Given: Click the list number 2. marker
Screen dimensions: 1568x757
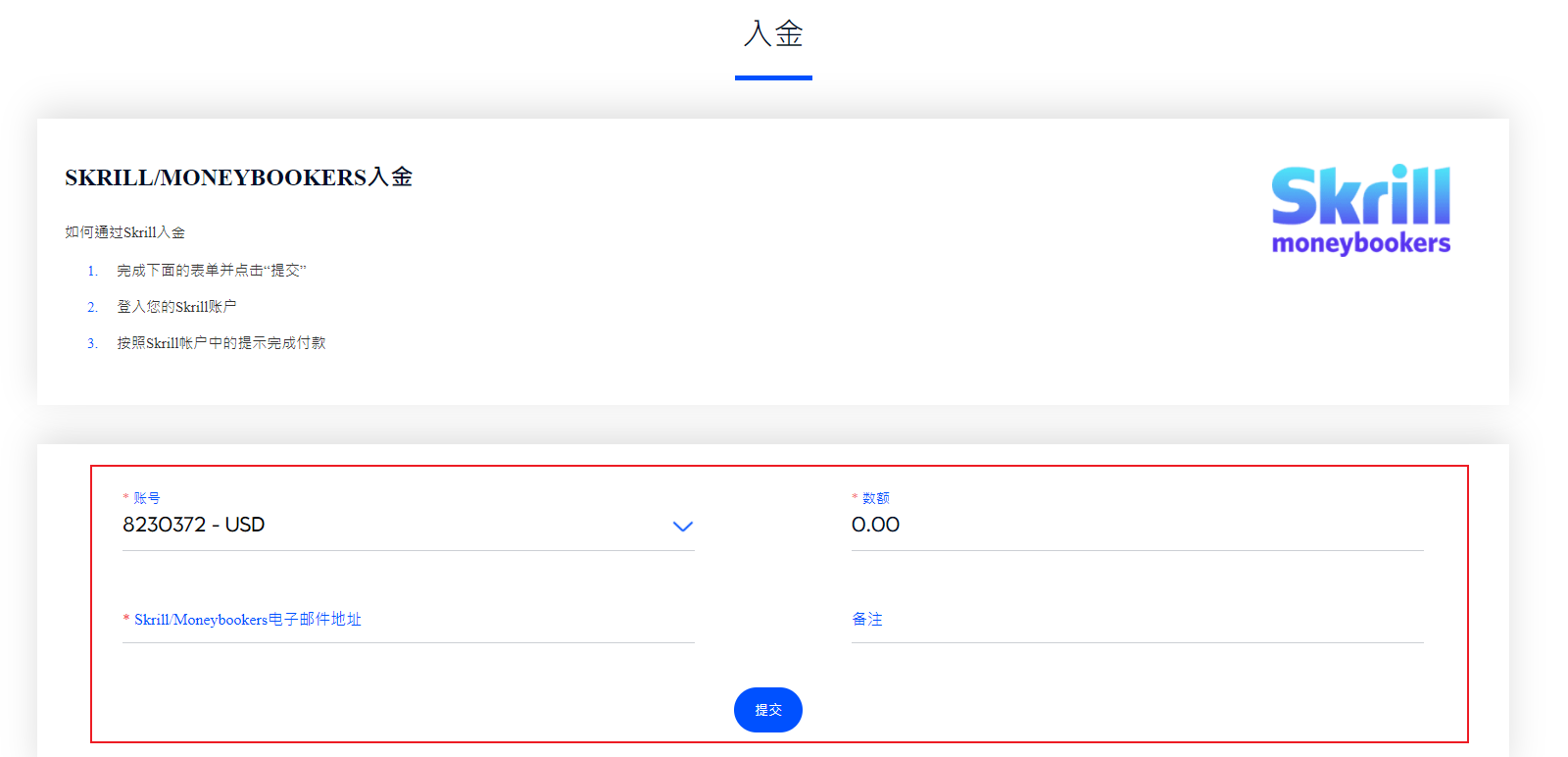Looking at the screenshot, I should 92,307.
